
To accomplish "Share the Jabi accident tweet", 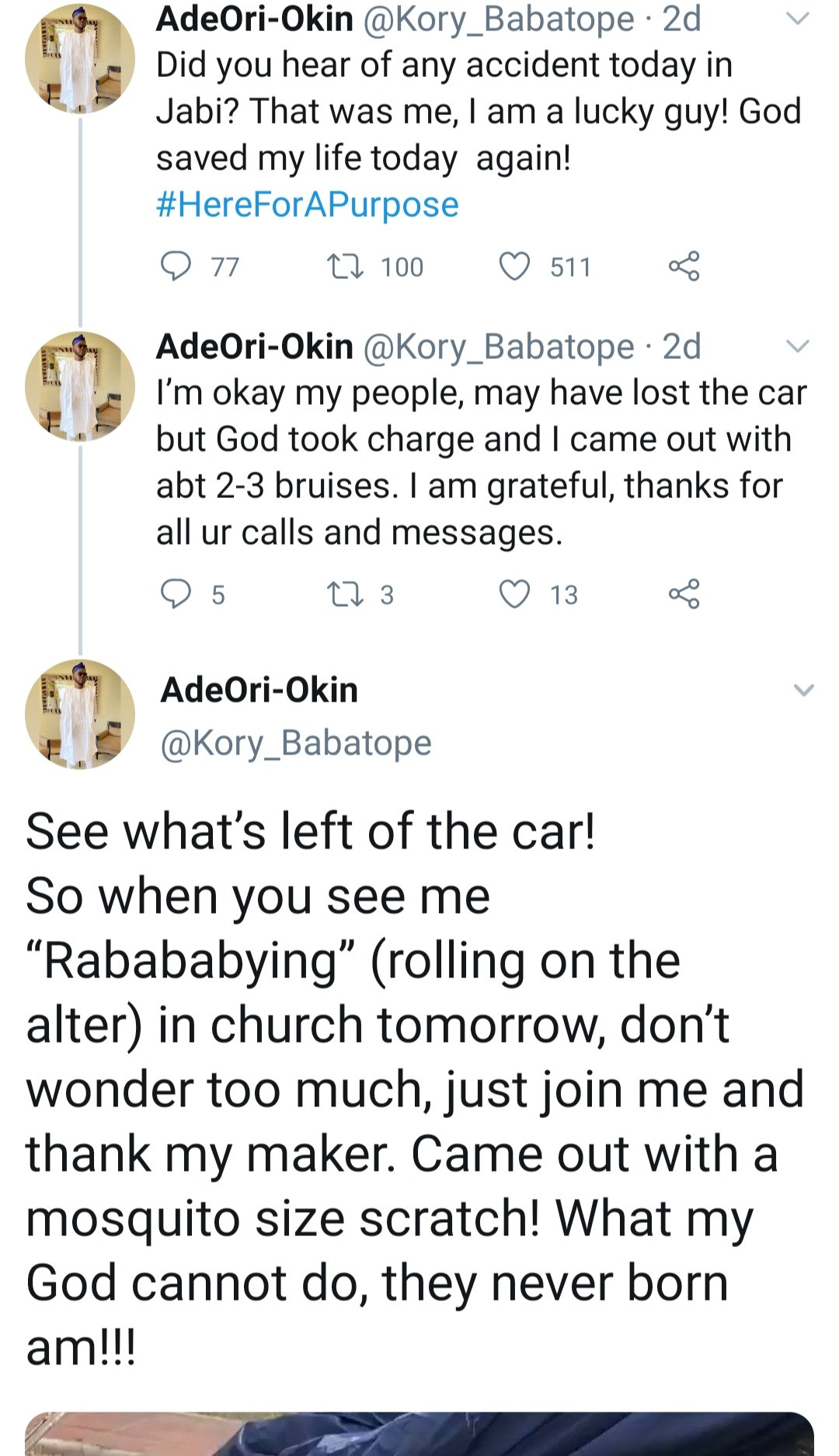I will pos(684,266).
